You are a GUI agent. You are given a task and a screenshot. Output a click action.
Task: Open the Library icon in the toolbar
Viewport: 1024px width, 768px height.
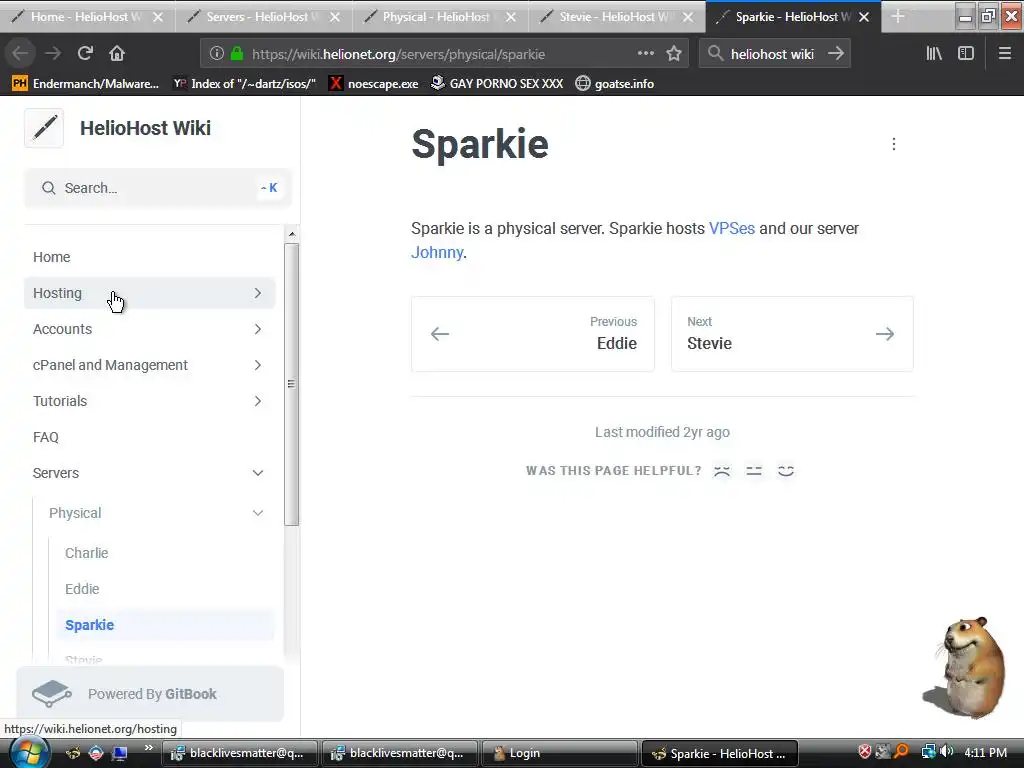click(934, 54)
